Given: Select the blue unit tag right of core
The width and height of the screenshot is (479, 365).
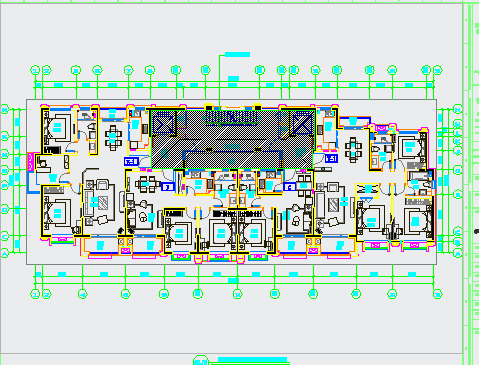Looking at the screenshot, I should [x=331, y=158].
